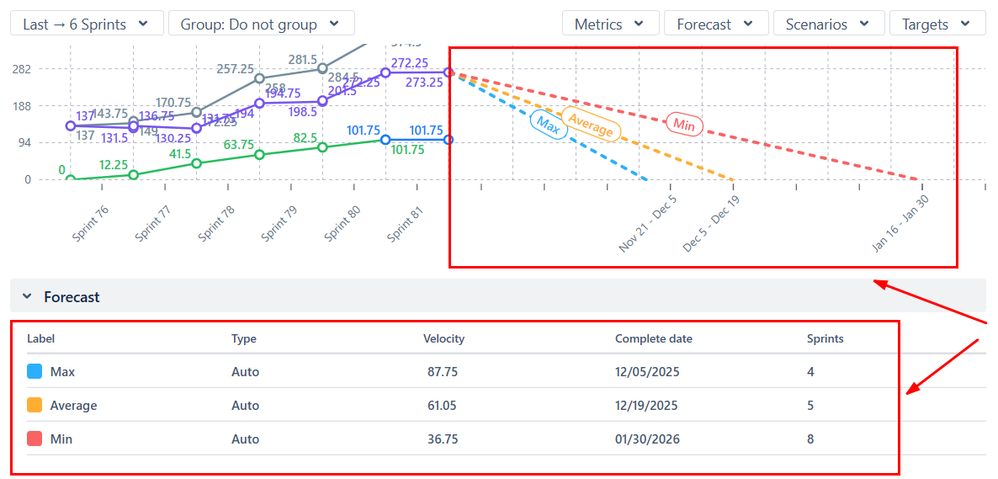
Task: Open the Scenarios dropdown menu
Action: 829,24
